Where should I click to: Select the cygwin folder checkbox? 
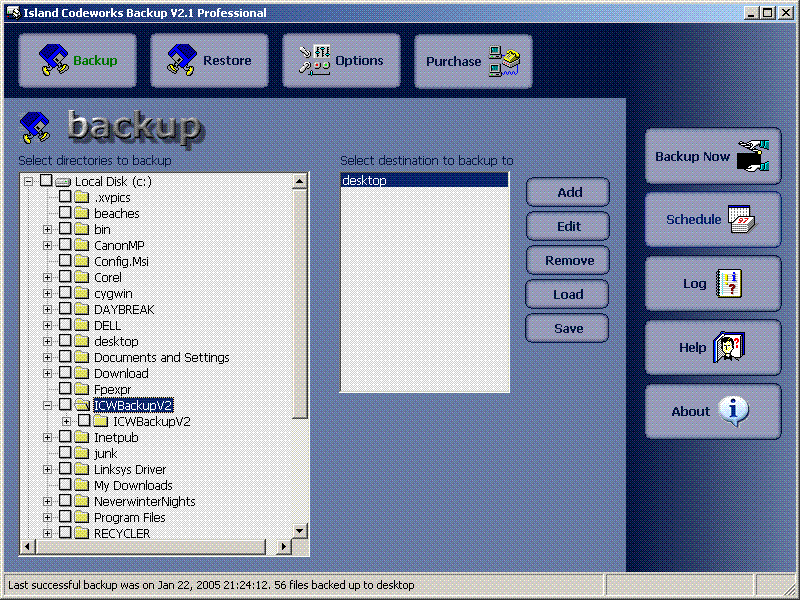pos(65,292)
